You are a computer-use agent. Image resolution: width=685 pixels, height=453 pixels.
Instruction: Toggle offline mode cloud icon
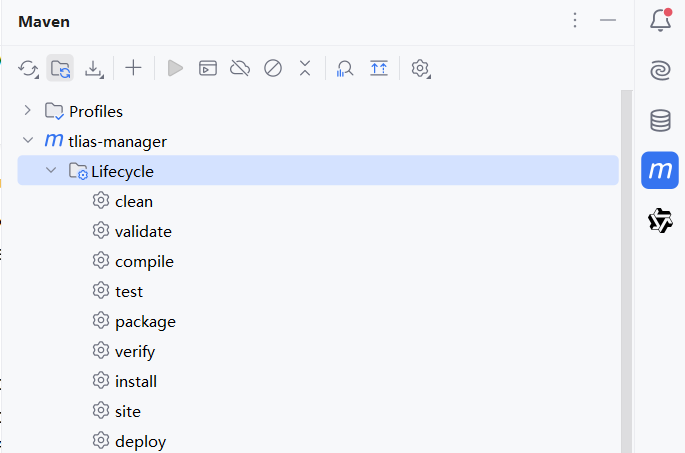coord(240,68)
